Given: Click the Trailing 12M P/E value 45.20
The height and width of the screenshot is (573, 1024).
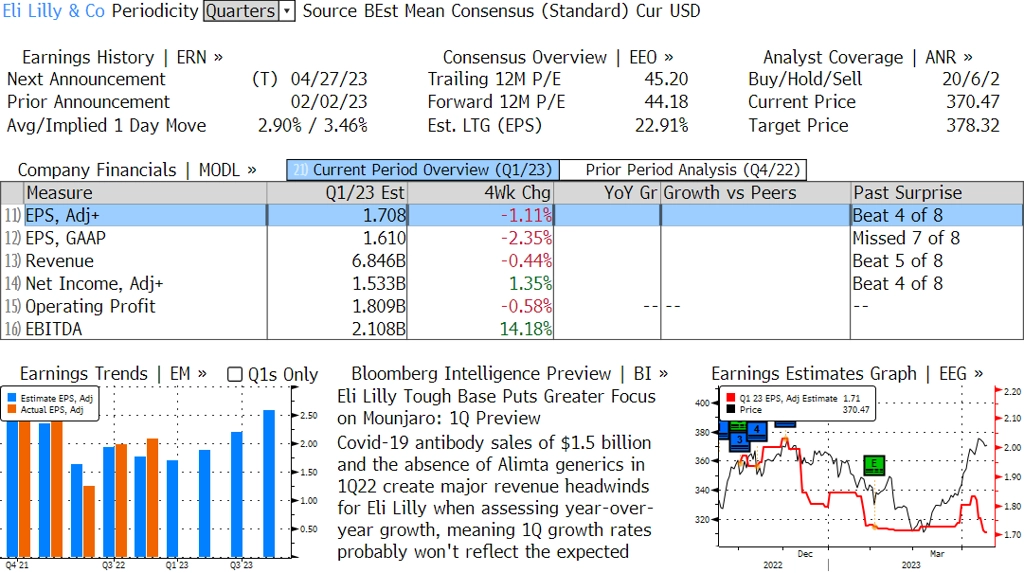Looking at the screenshot, I should point(666,79).
